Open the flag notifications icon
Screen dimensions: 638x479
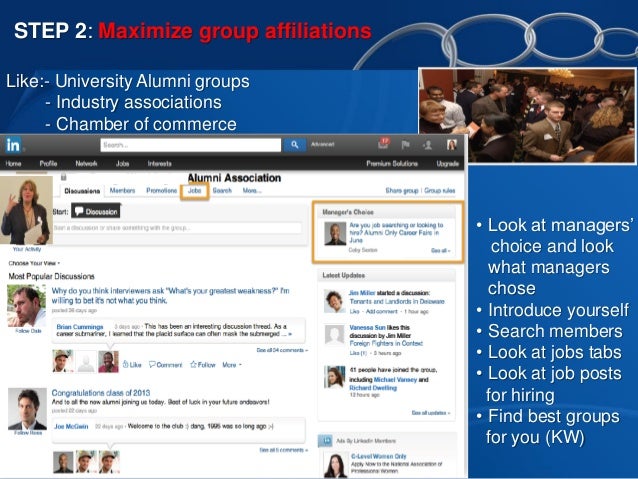point(405,144)
